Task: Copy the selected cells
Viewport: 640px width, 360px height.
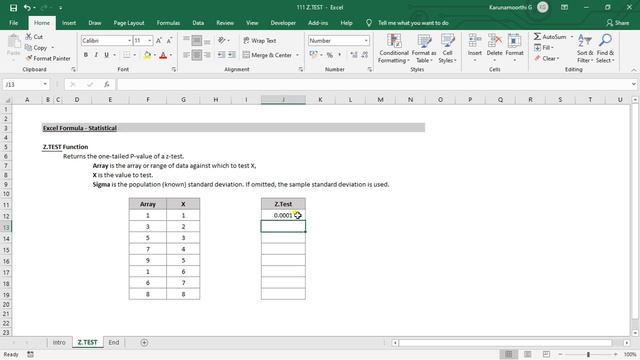Action: click(37, 48)
